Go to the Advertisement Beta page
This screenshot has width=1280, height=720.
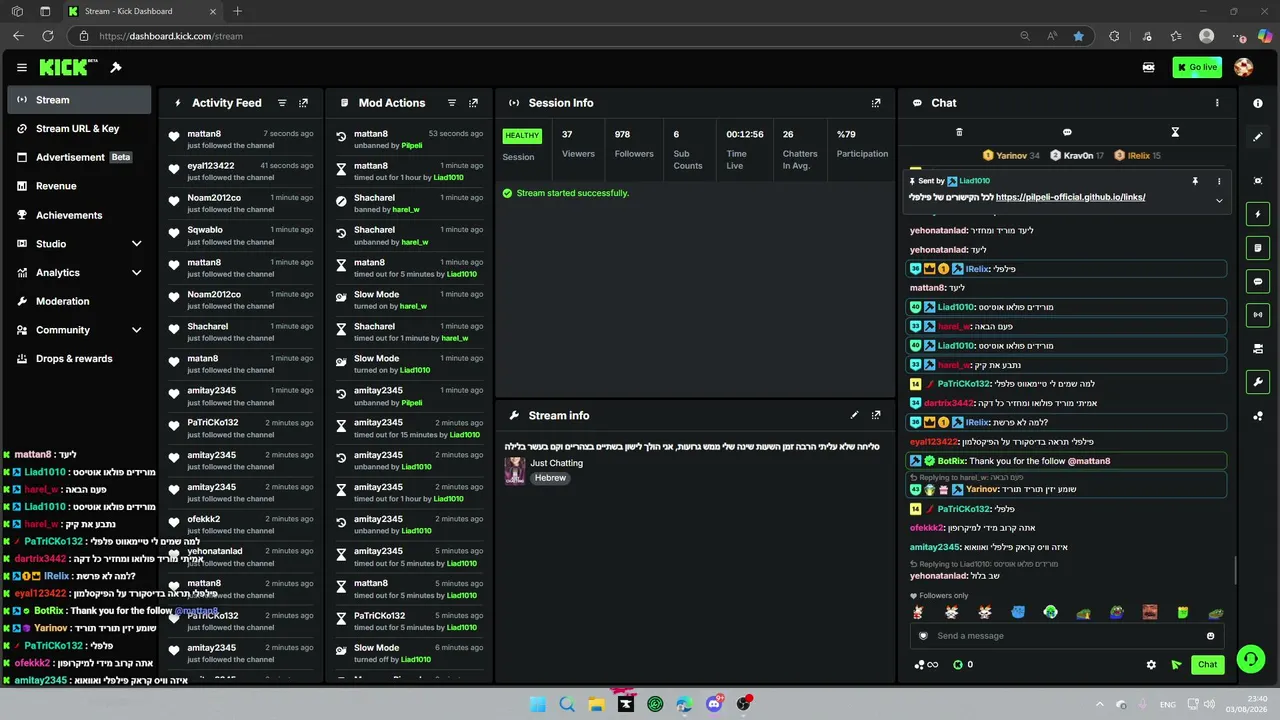point(79,157)
